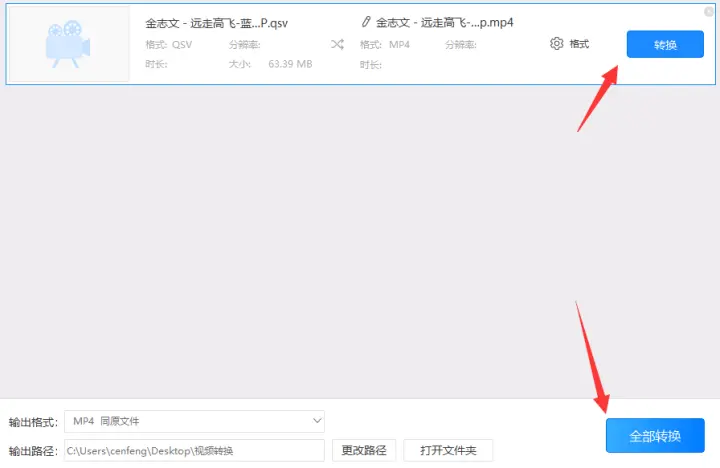
Task: Select the video camera thumbnail
Action: [x=69, y=44]
